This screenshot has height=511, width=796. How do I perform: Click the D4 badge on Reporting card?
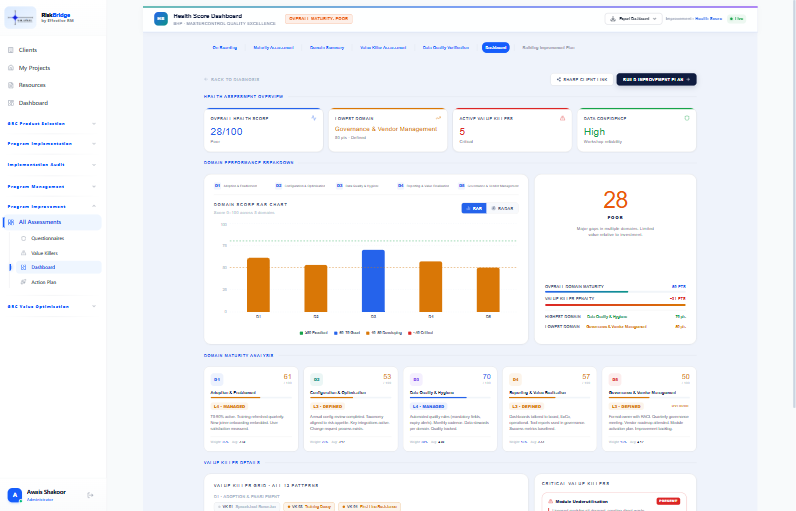click(x=515, y=380)
